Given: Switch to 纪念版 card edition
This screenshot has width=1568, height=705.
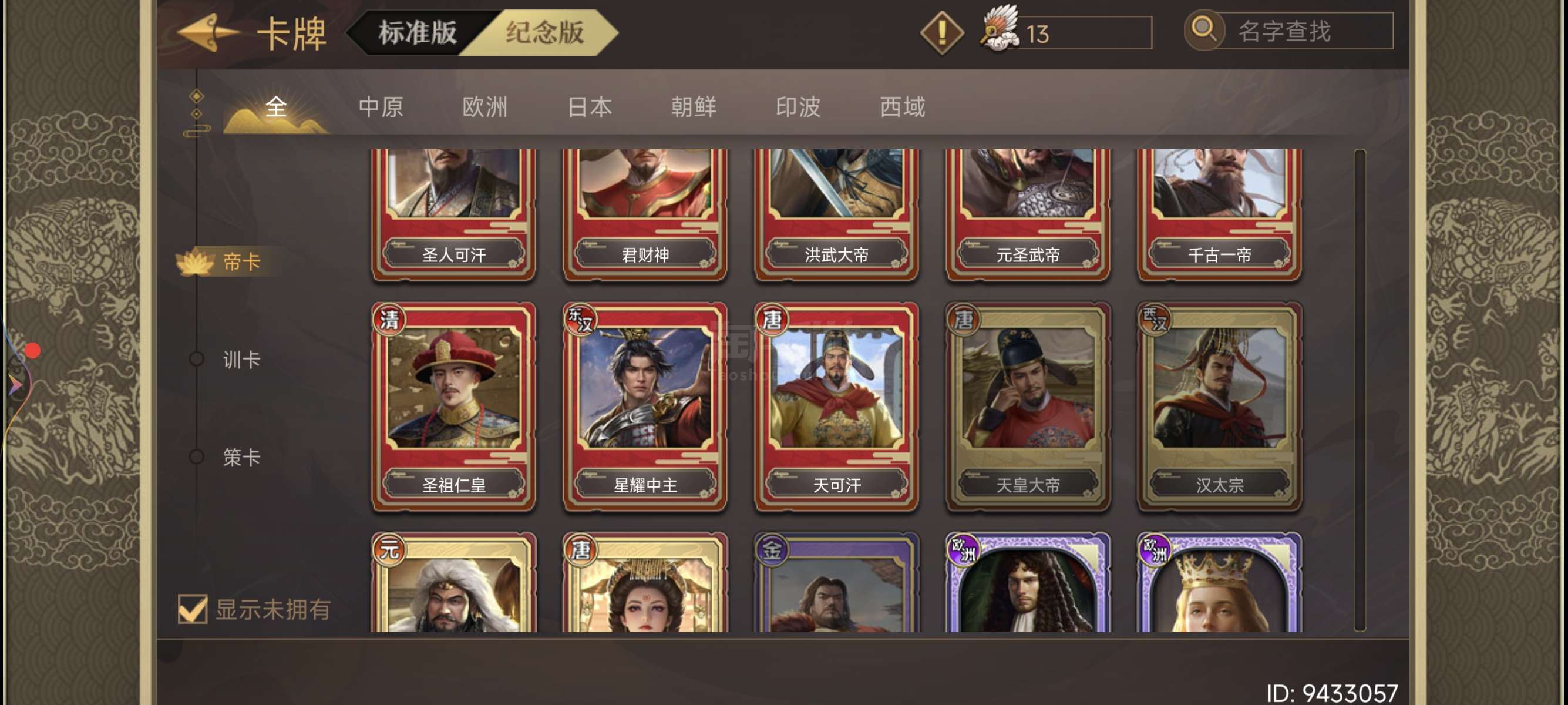Looking at the screenshot, I should point(544,32).
